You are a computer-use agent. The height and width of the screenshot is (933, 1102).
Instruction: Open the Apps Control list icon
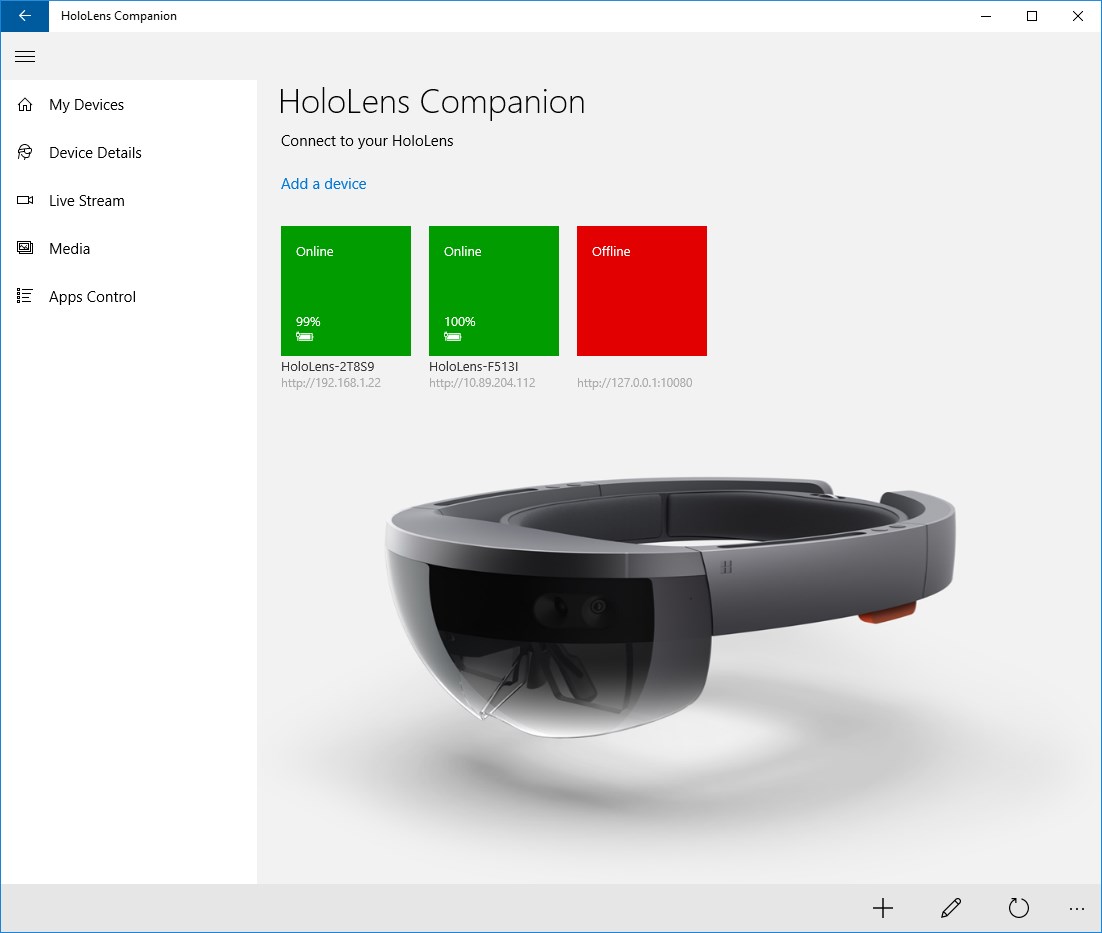click(x=24, y=296)
